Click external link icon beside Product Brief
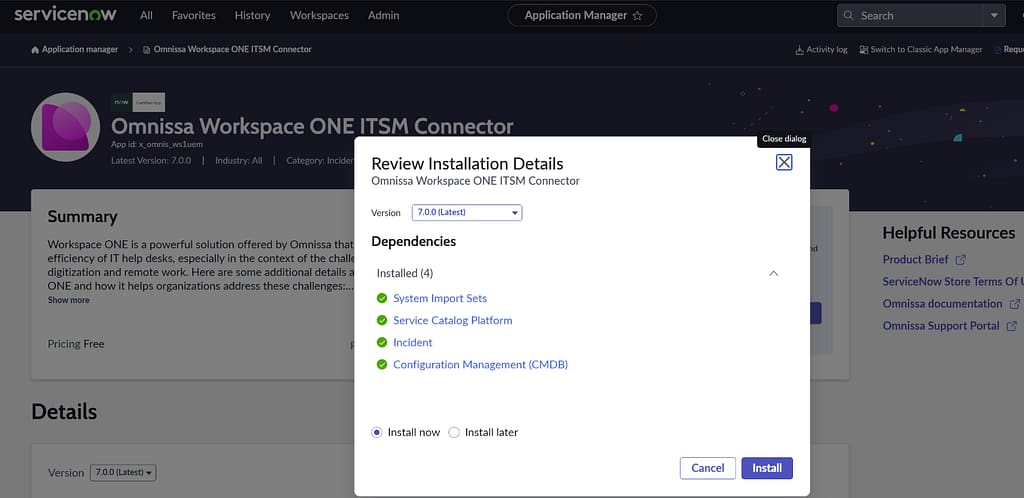Image resolution: width=1024 pixels, height=498 pixels. 961,260
